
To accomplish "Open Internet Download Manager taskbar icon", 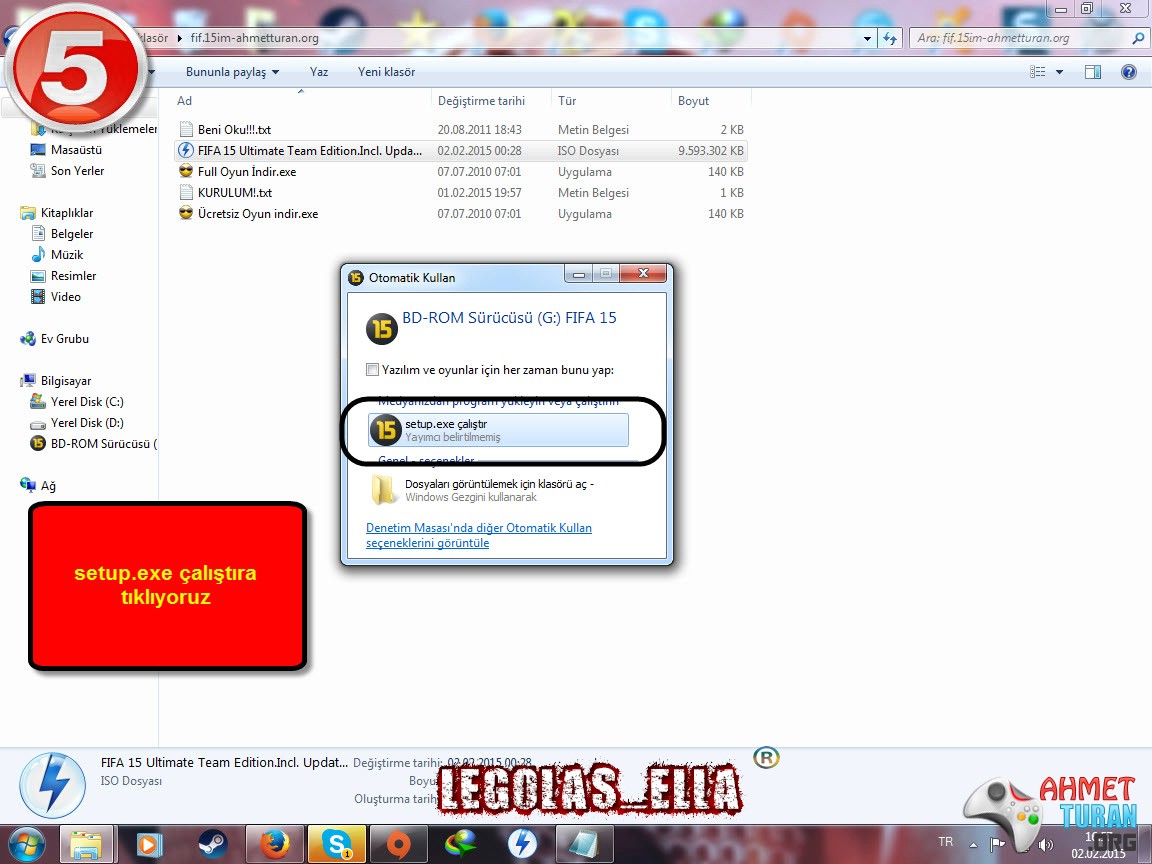I will (460, 845).
